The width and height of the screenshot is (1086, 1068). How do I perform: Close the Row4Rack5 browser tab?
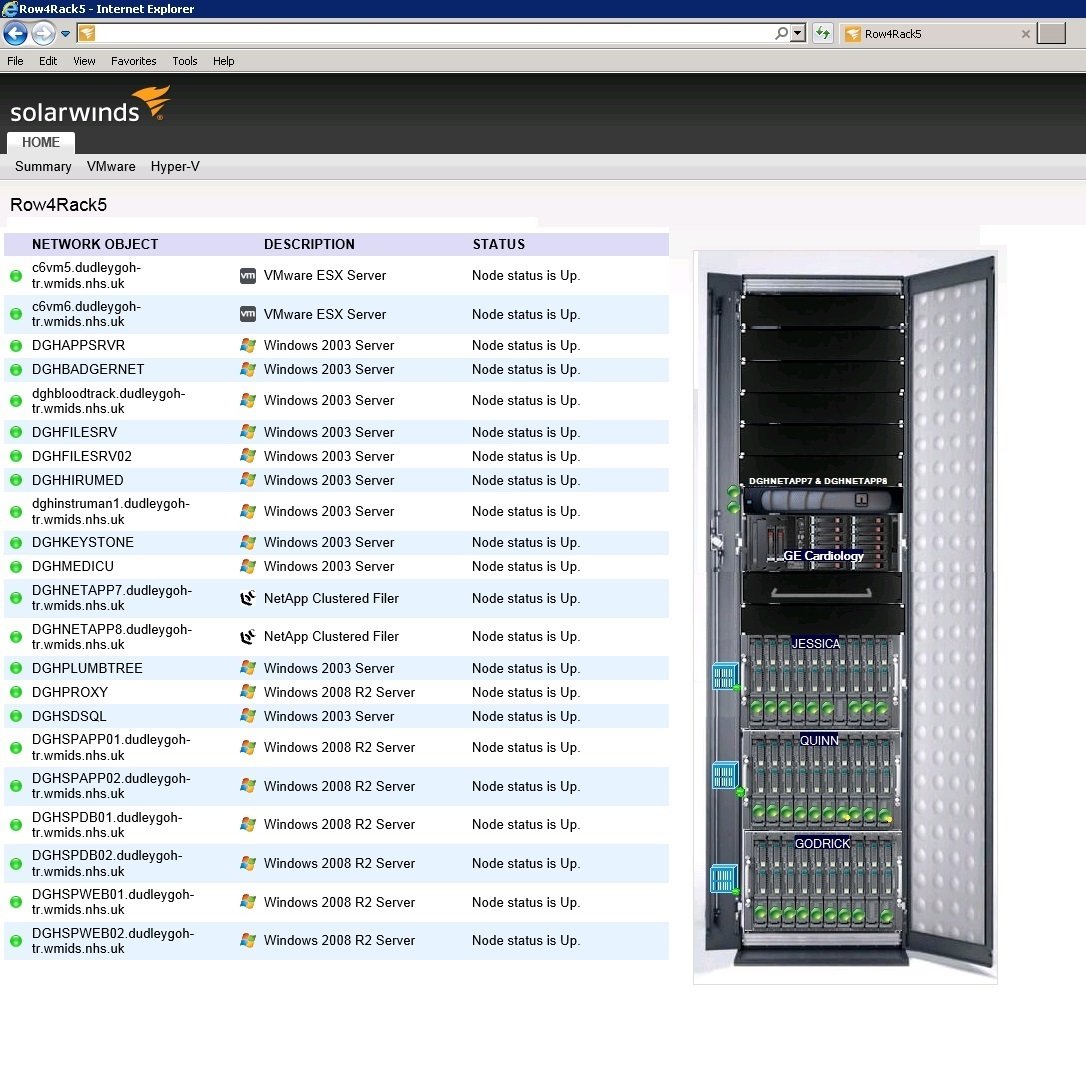pos(1026,34)
